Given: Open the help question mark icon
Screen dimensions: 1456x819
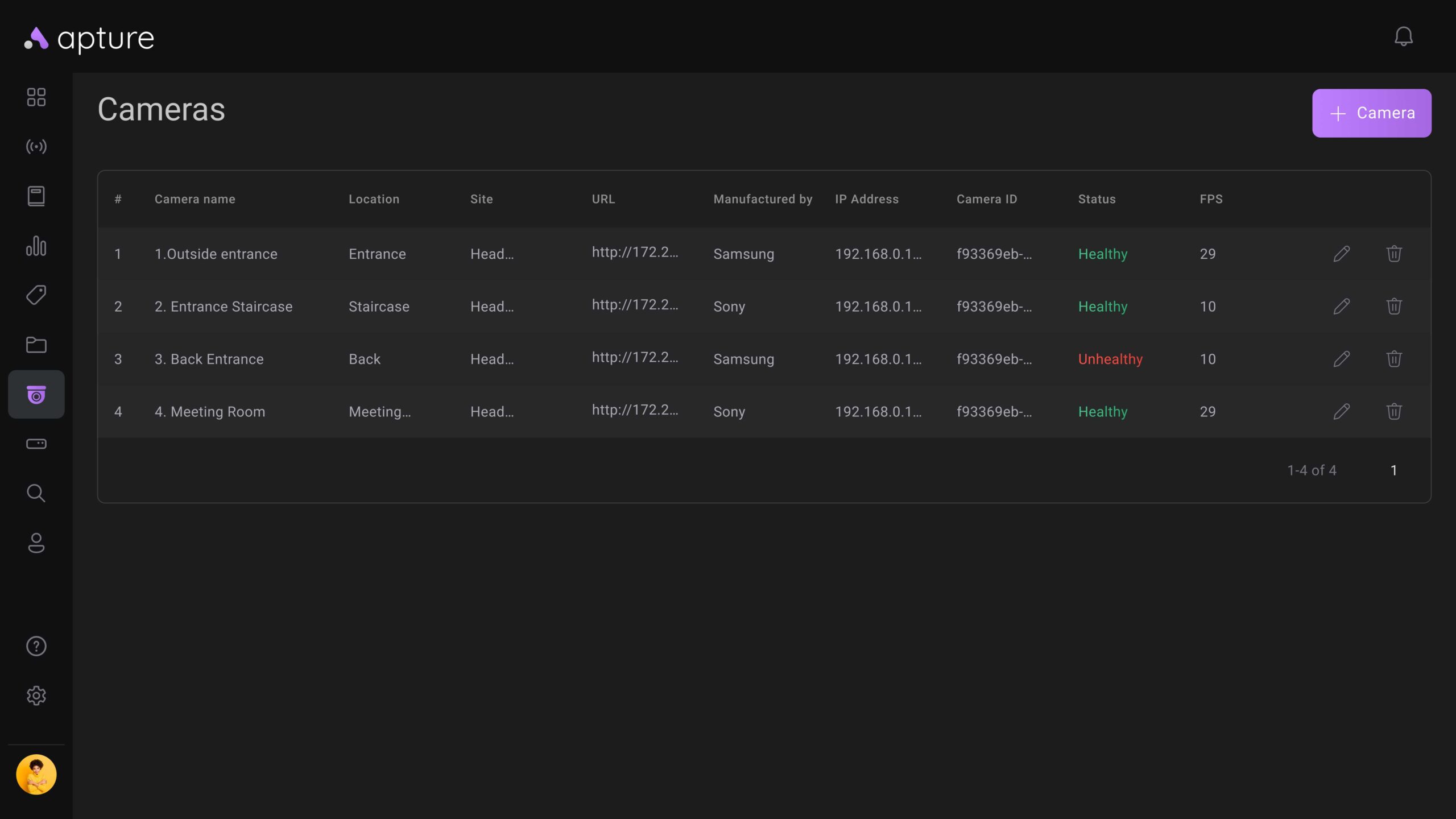Looking at the screenshot, I should coord(36,646).
